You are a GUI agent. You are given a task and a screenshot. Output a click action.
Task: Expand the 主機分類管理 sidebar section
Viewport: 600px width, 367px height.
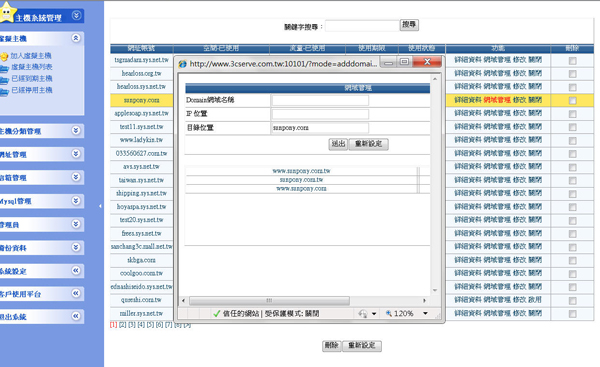(76, 130)
